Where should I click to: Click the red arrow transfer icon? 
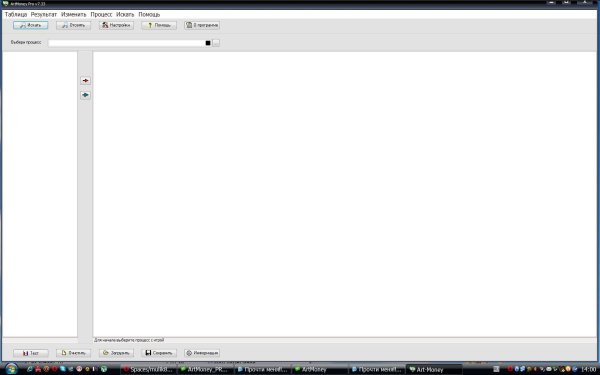pos(85,81)
